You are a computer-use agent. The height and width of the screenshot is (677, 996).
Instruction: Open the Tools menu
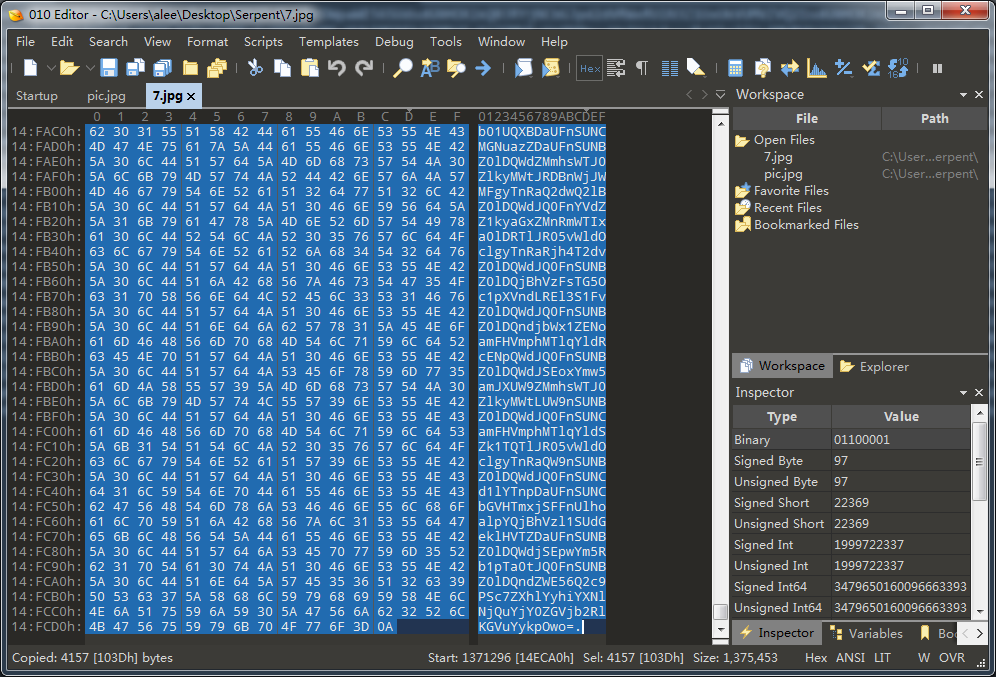(x=445, y=41)
